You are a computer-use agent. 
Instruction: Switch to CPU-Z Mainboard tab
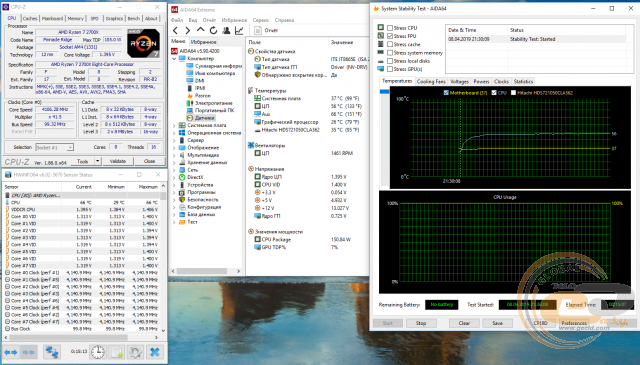(52, 18)
